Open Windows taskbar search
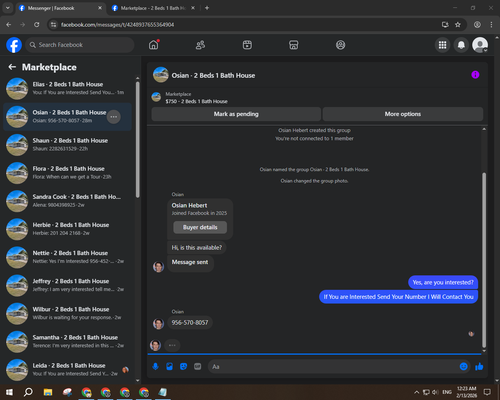Viewport: 500px width, 400px height. pyautogui.click(x=28, y=392)
